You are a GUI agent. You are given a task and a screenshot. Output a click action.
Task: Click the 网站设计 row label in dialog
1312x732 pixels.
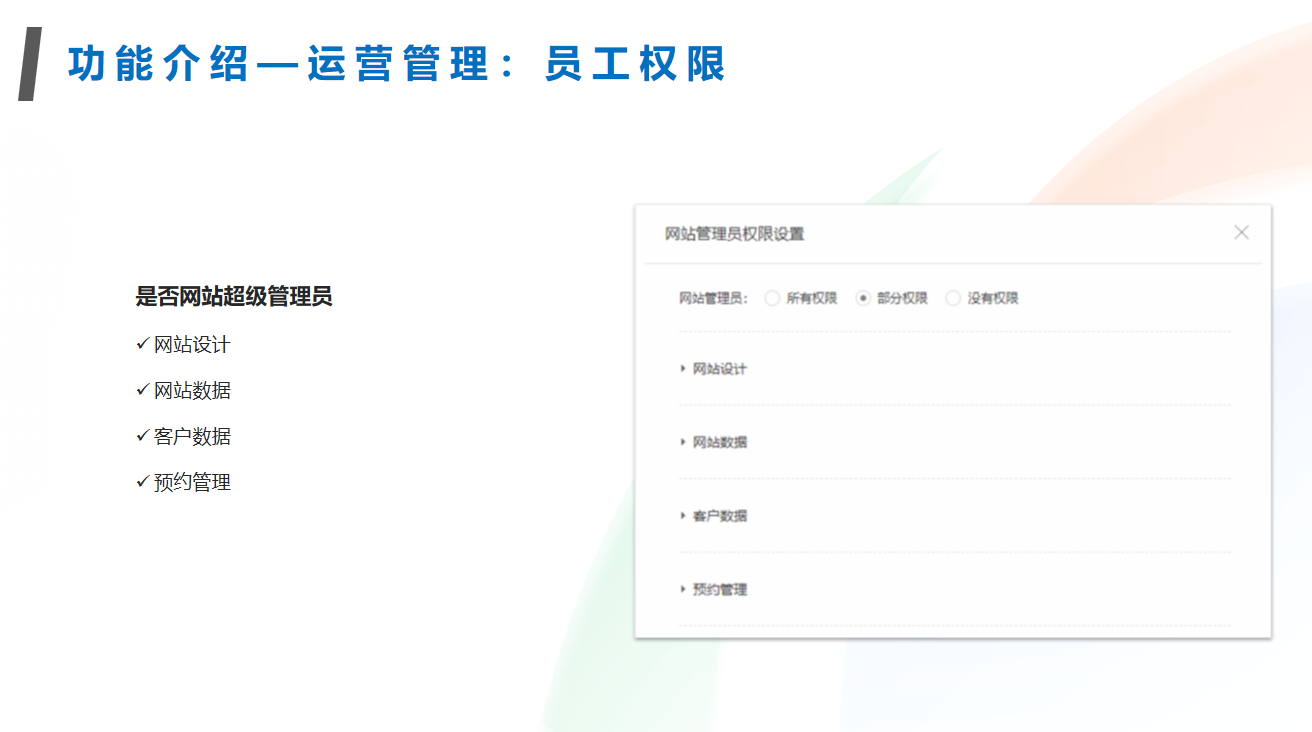(x=720, y=369)
